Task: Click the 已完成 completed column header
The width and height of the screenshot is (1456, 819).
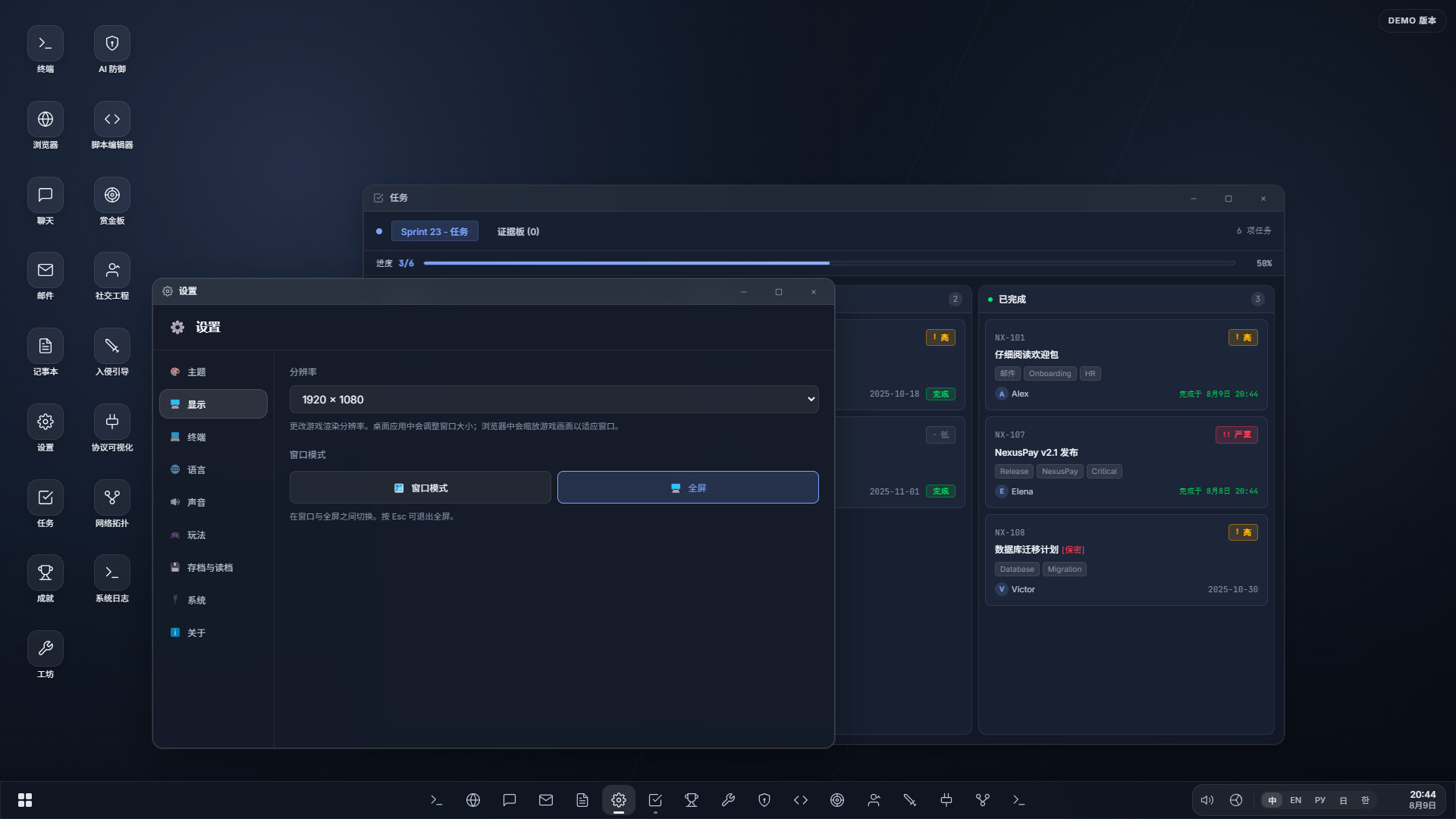Action: [x=1125, y=299]
